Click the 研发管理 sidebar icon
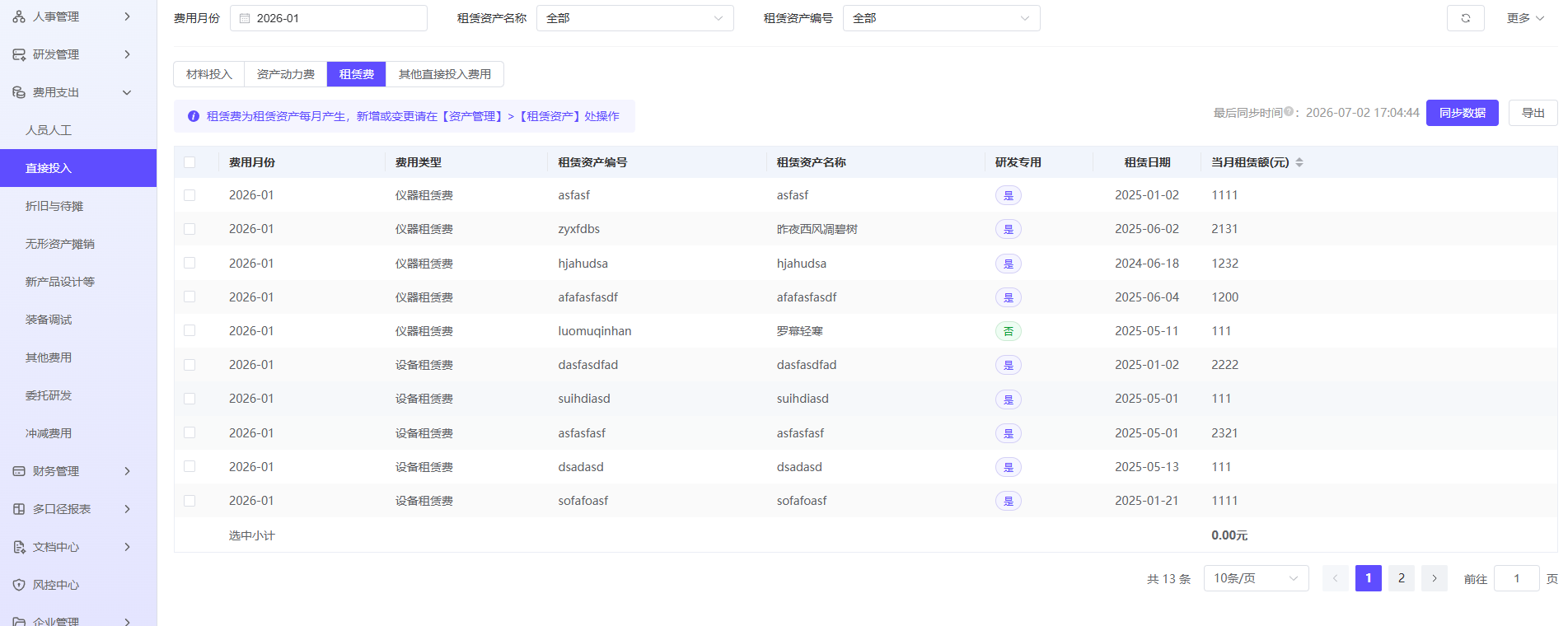 tap(19, 54)
